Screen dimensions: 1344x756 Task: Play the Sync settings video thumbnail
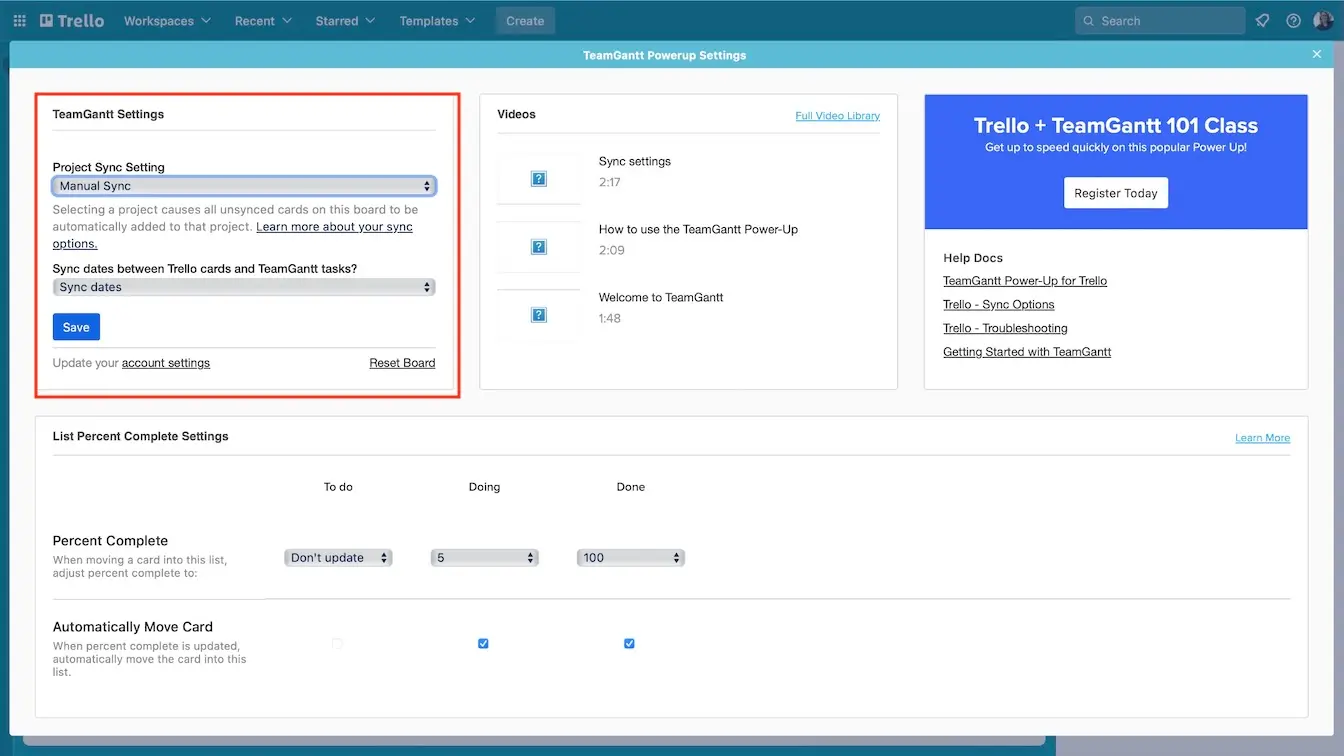(539, 179)
